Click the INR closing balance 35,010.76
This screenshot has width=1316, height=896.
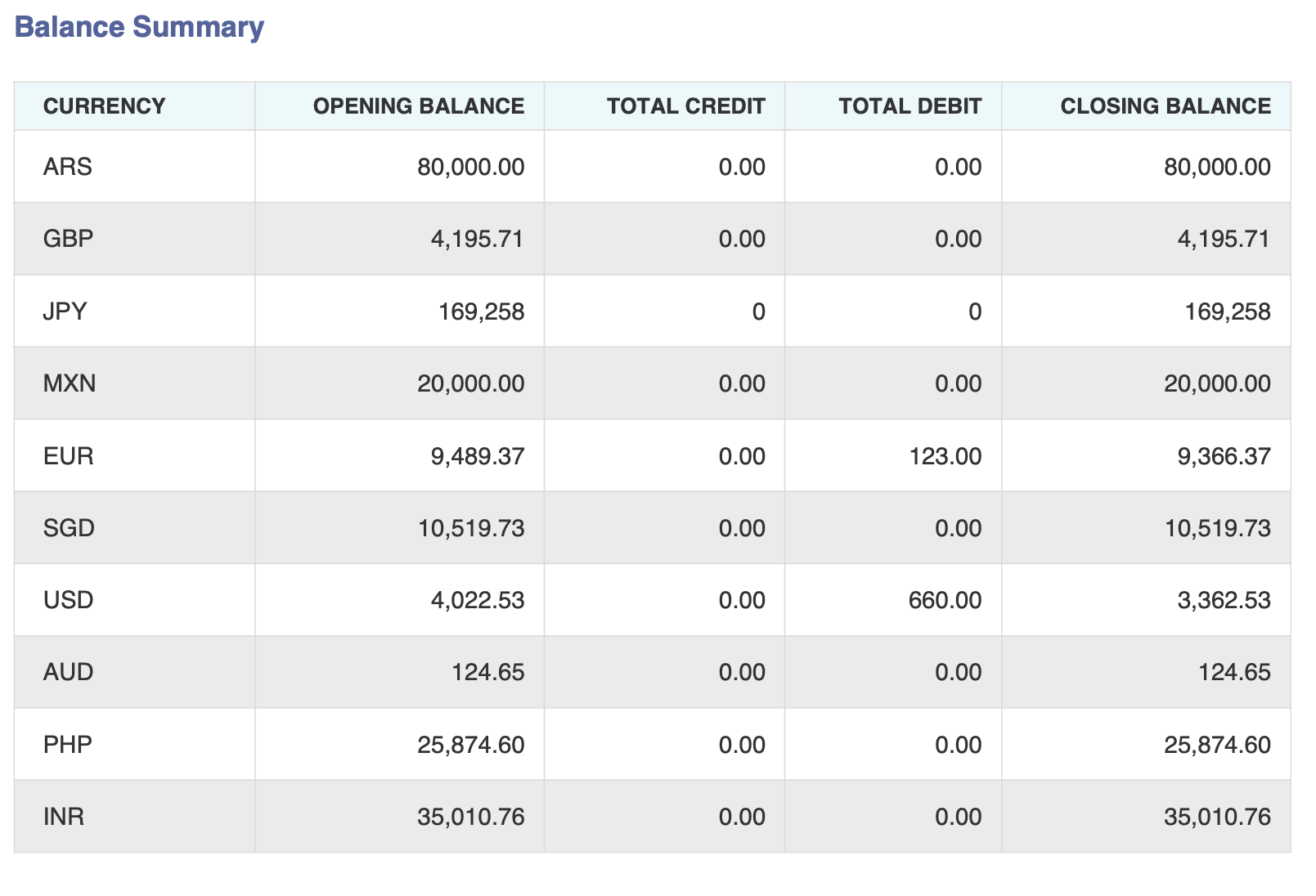1219,817
